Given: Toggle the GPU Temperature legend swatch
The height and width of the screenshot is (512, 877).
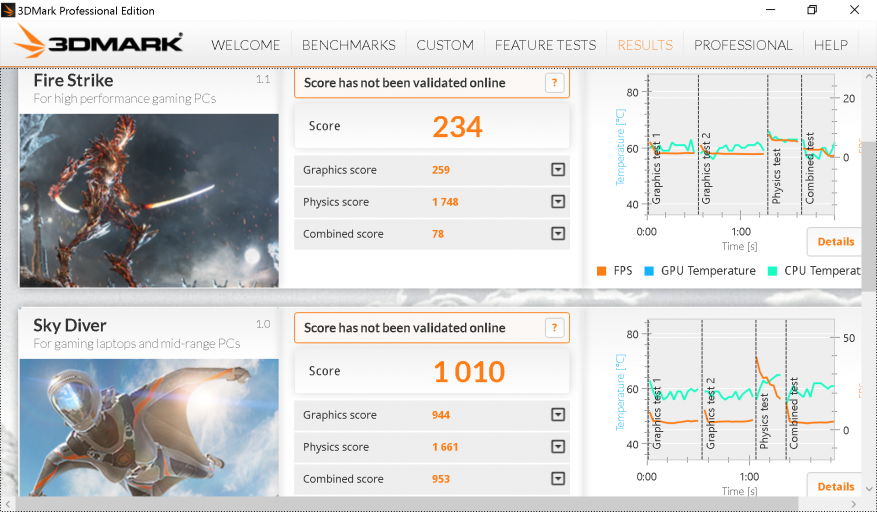Looking at the screenshot, I should [649, 271].
